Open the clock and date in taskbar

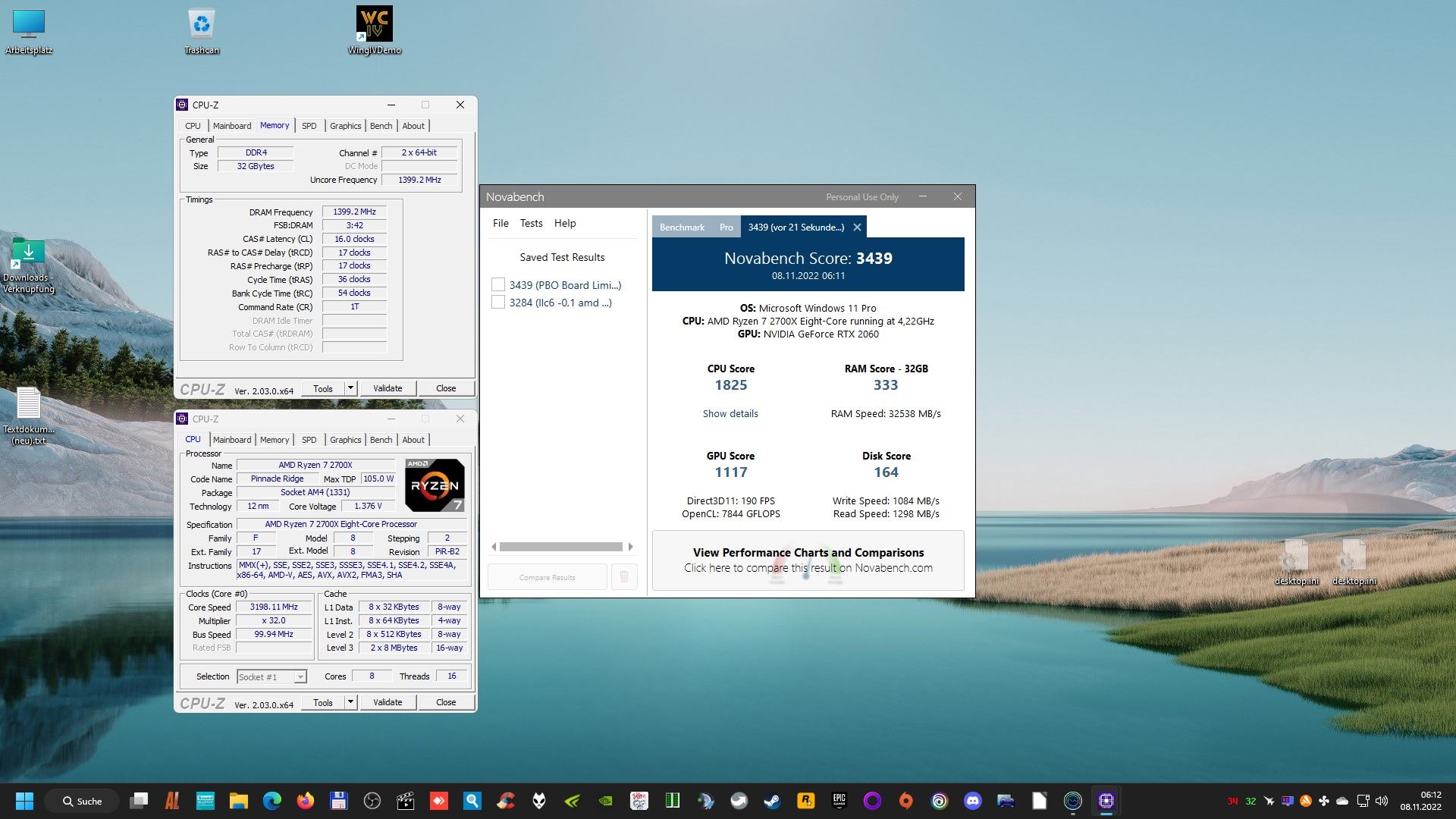(x=1420, y=801)
